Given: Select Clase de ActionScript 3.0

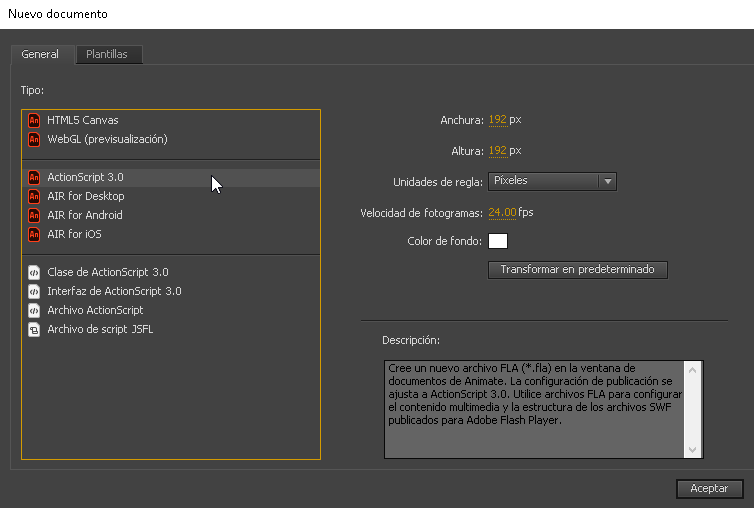Looking at the screenshot, I should click(x=171, y=272).
